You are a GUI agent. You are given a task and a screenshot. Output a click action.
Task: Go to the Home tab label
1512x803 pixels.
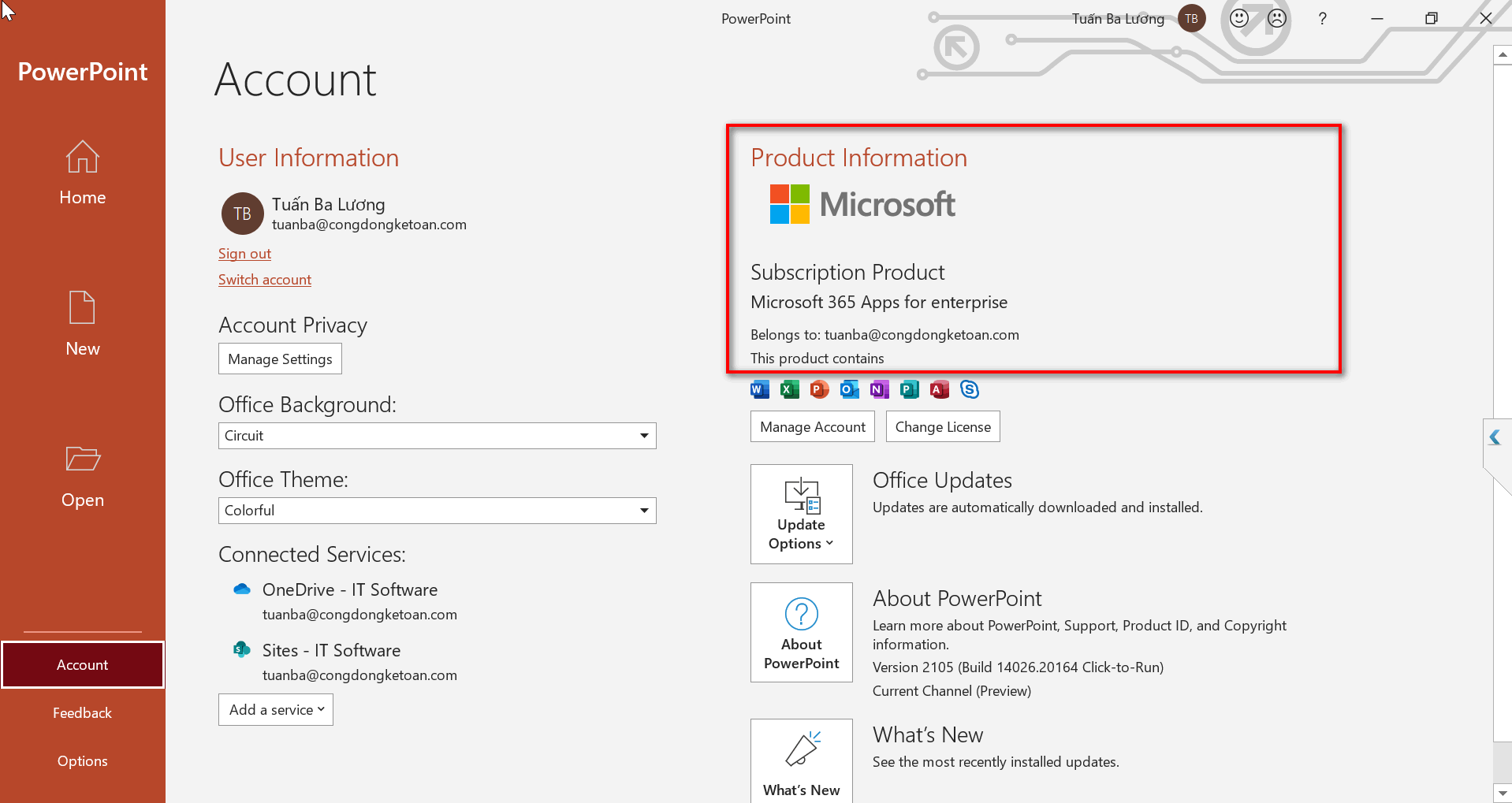[83, 197]
